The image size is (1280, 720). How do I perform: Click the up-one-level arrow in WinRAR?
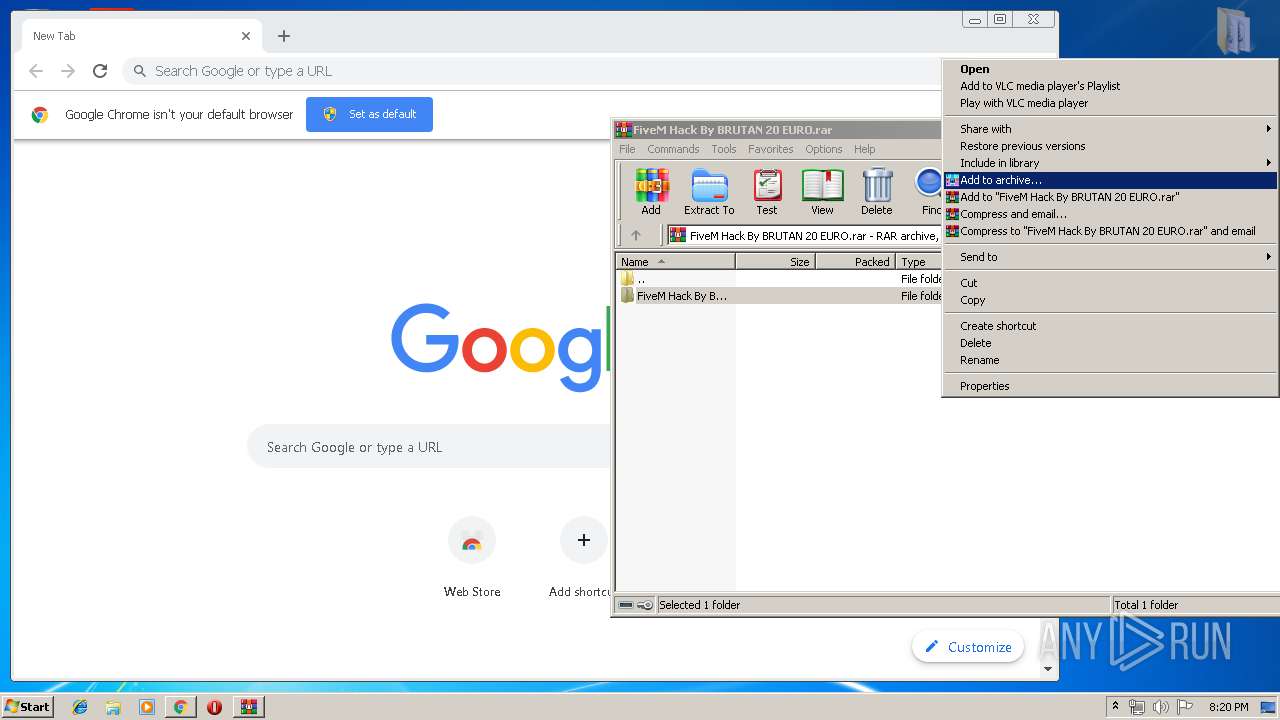635,236
